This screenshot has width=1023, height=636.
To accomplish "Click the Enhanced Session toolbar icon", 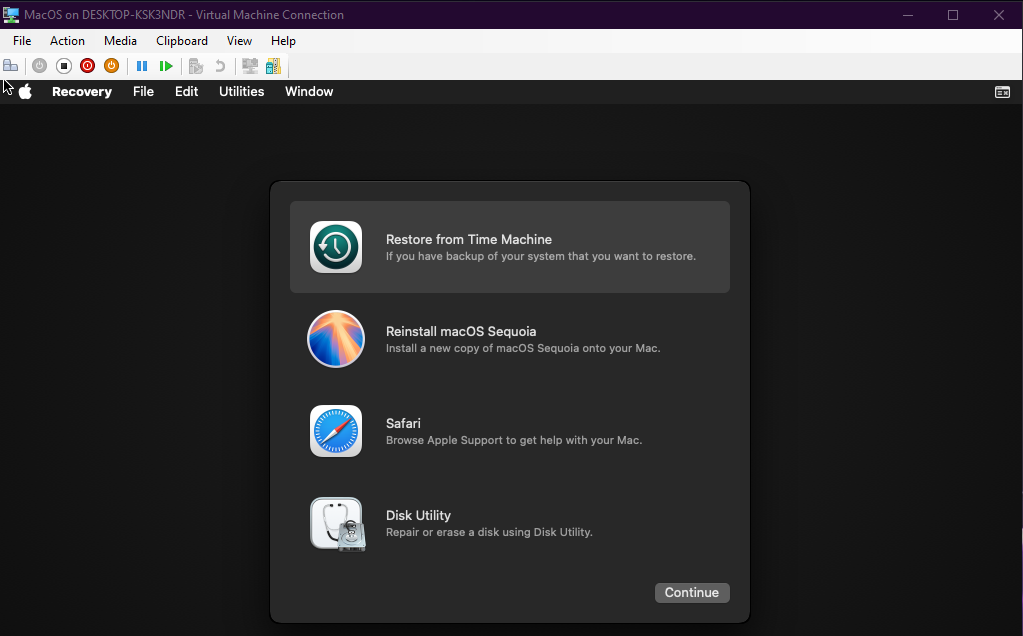I will [249, 66].
